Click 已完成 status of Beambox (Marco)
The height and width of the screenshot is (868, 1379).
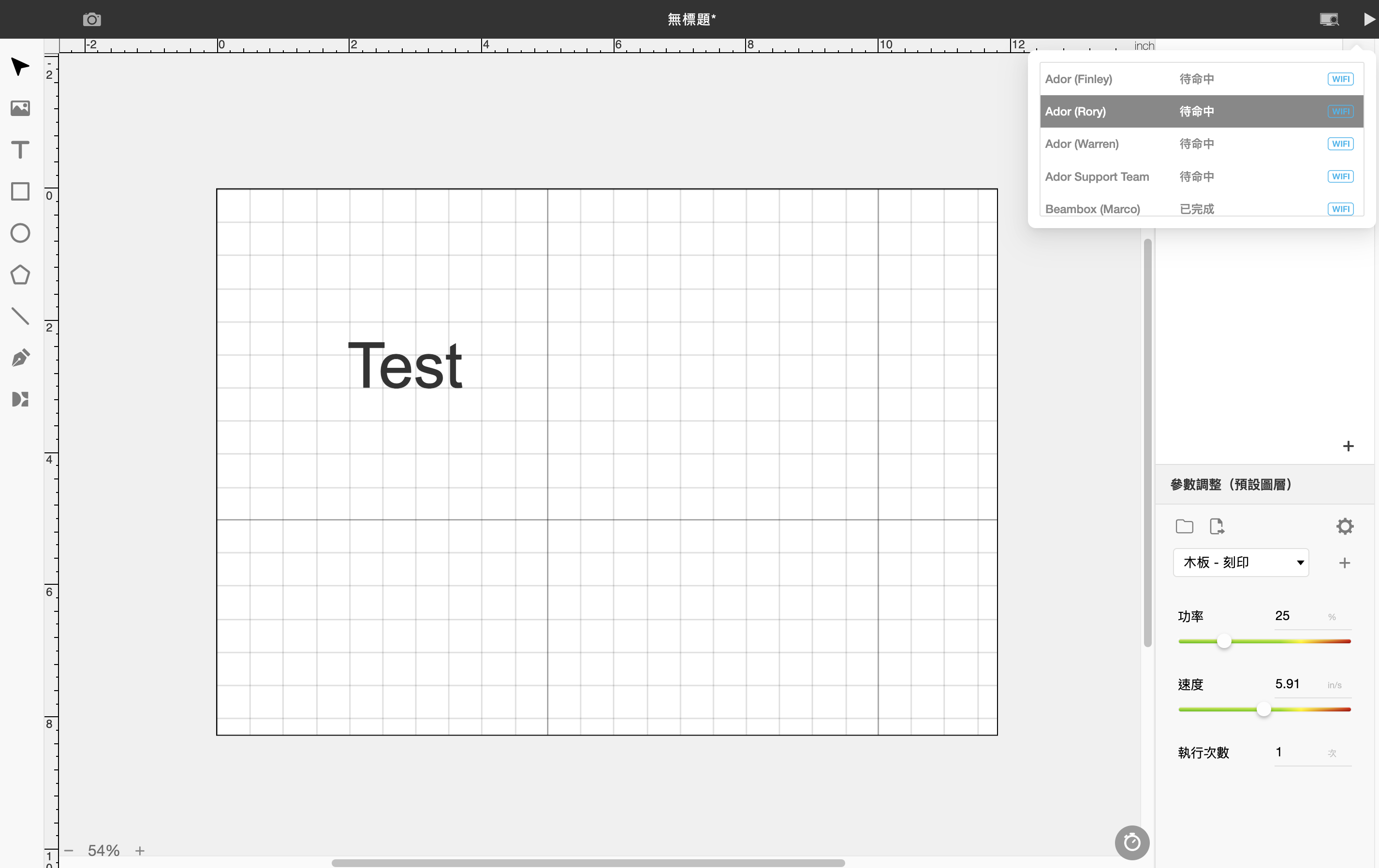click(1196, 209)
